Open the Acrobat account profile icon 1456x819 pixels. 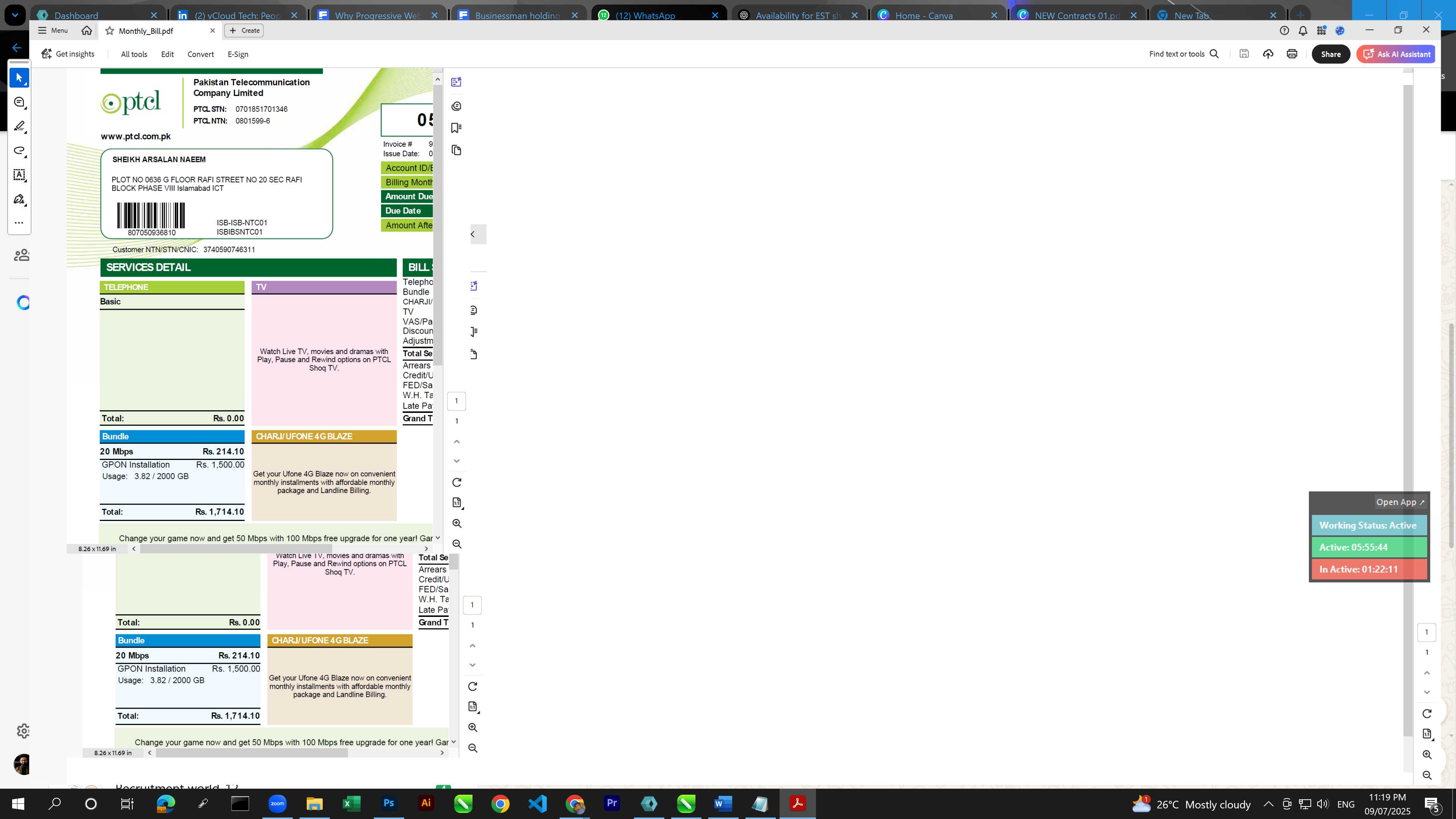coord(1340,30)
